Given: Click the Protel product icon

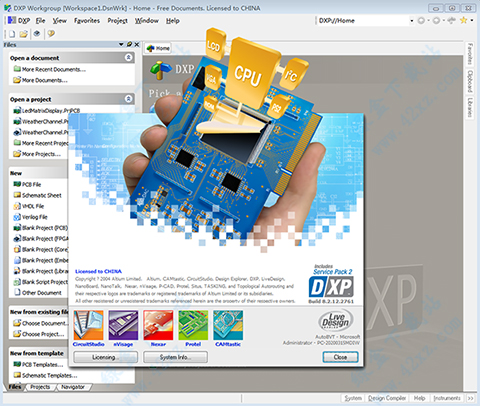Looking at the screenshot, I should click(x=193, y=325).
